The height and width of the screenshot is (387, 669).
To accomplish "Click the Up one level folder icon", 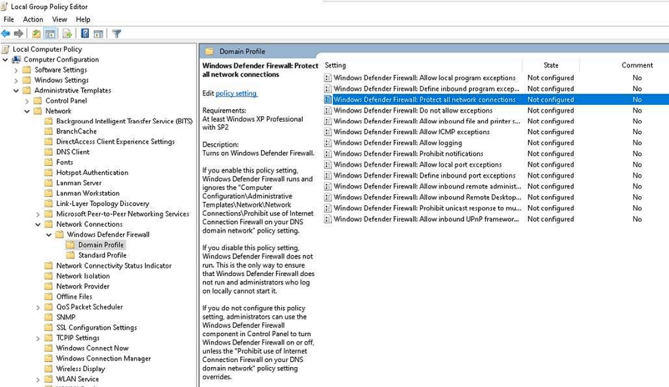I will coord(37,33).
